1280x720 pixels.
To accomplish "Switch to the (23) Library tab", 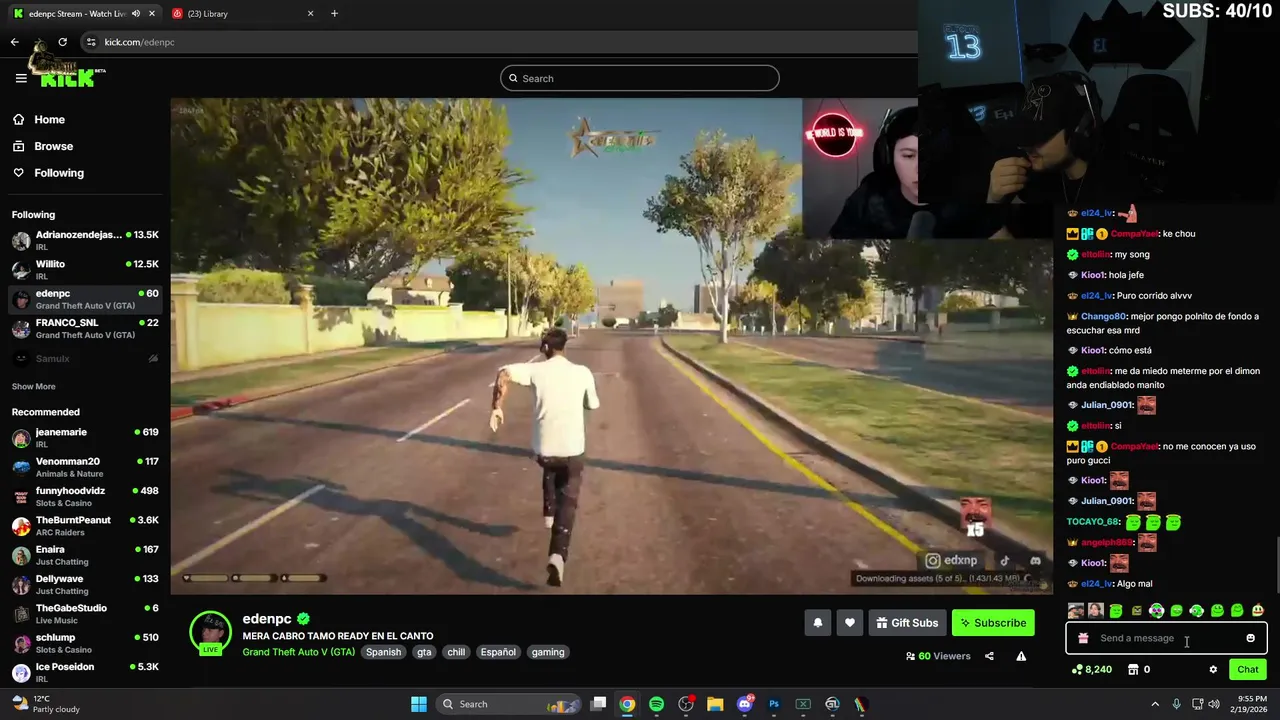I will pyautogui.click(x=242, y=14).
